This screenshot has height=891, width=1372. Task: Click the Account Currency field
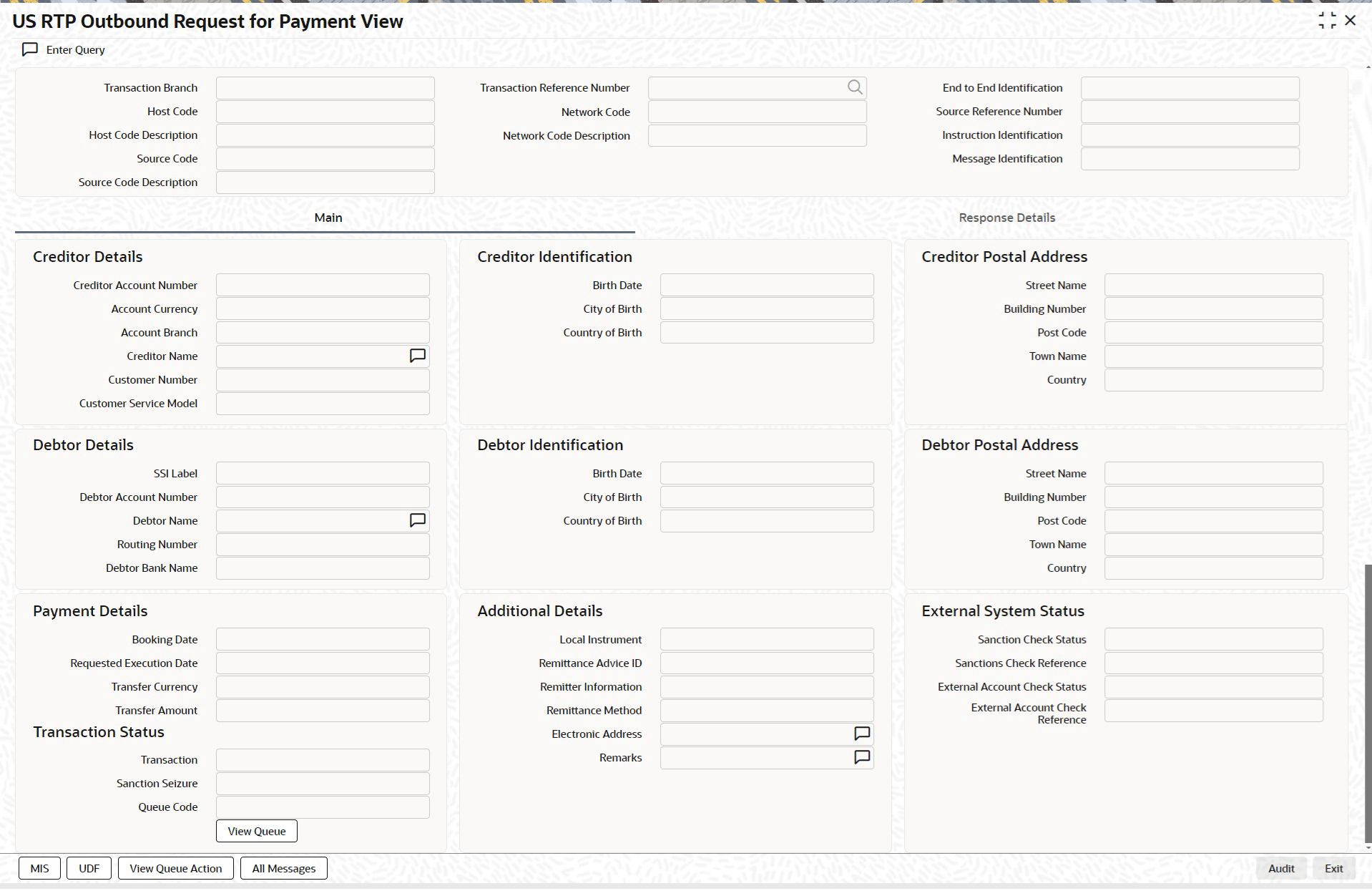[323, 308]
